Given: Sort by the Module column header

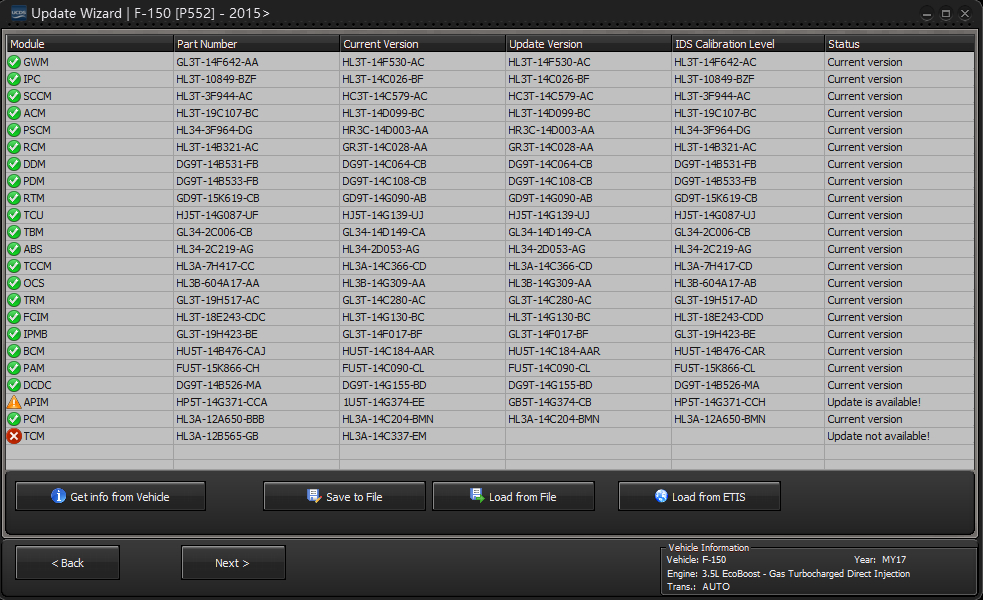Looking at the screenshot, I should [x=89, y=44].
